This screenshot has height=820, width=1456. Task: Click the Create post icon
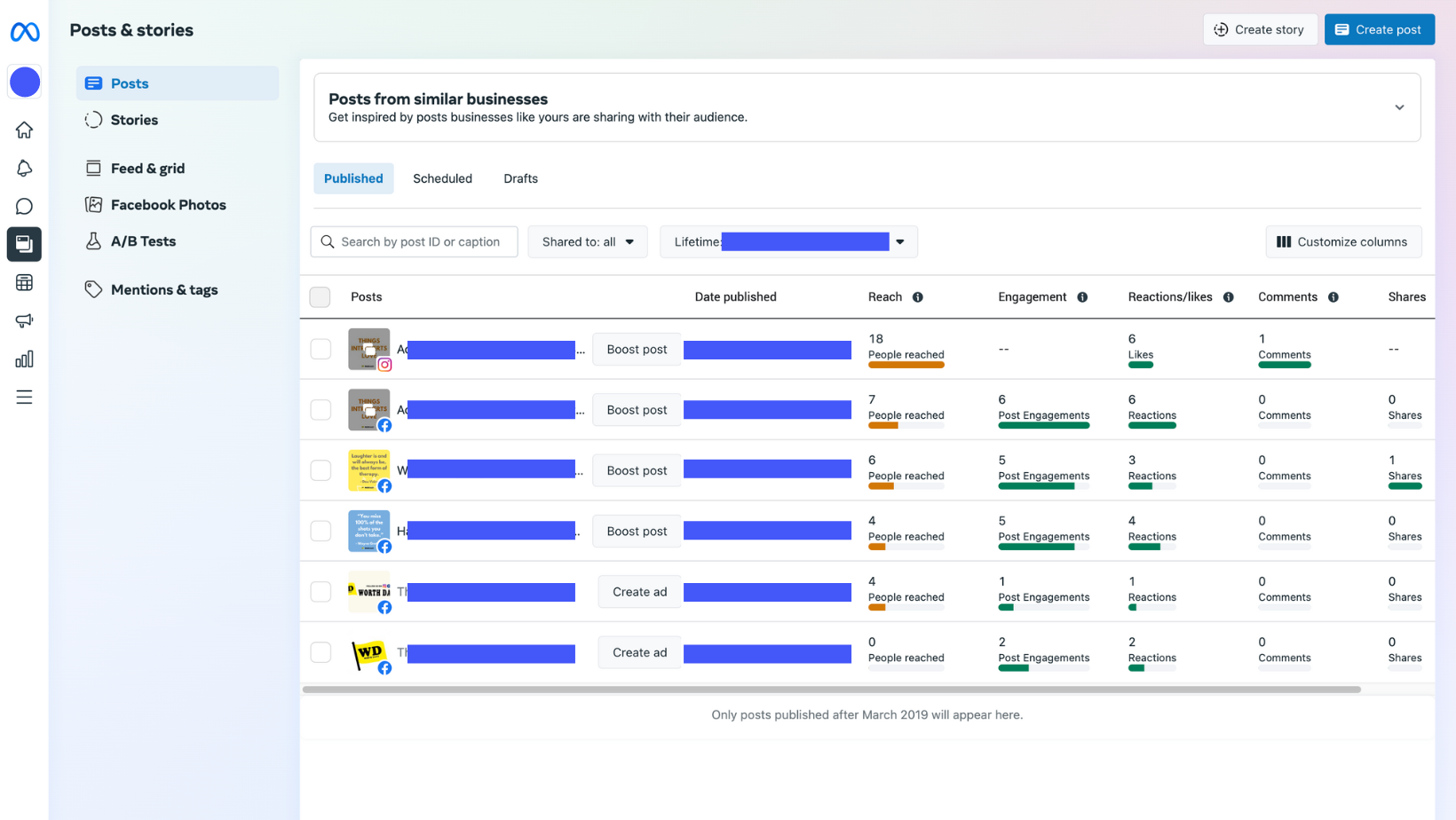1342,29
